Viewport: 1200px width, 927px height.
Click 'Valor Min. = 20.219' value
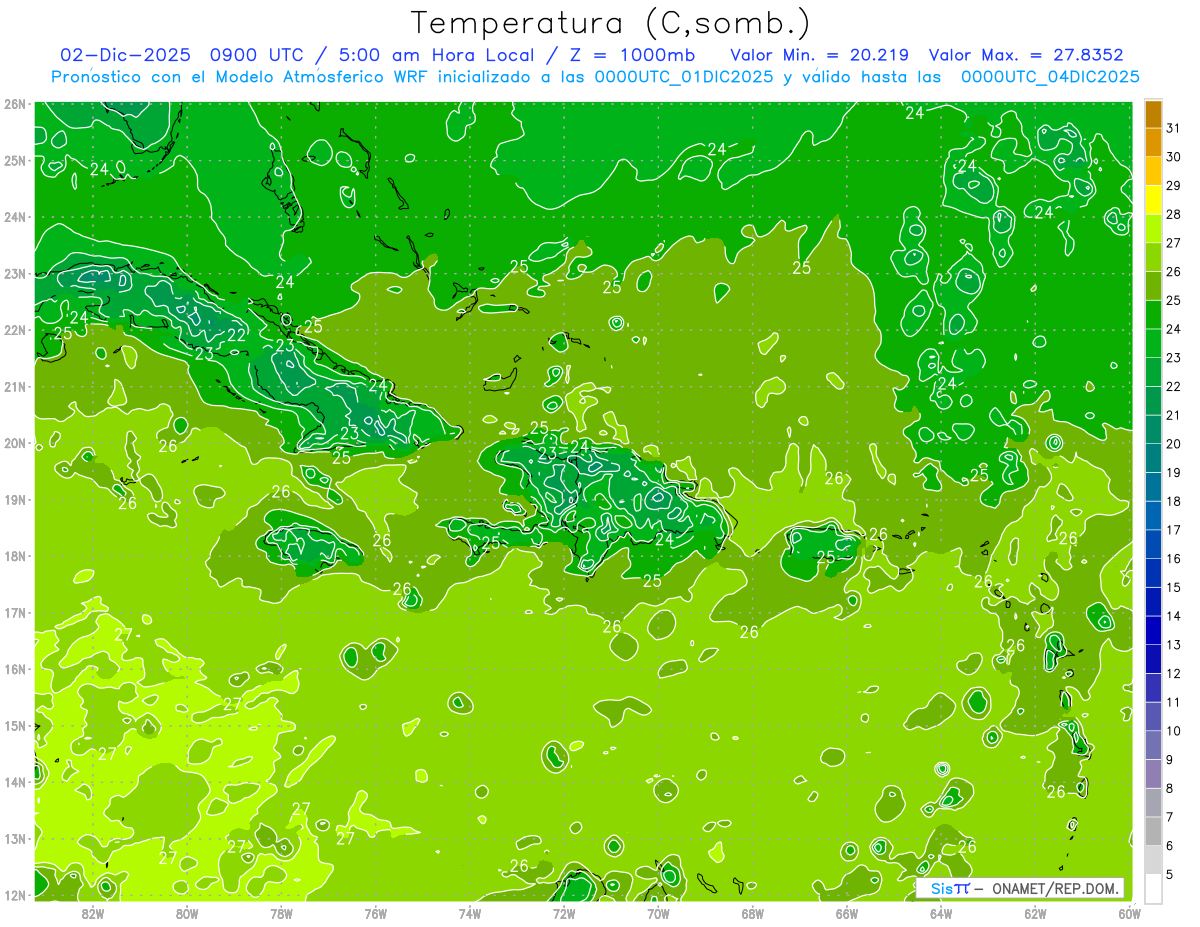821,54
